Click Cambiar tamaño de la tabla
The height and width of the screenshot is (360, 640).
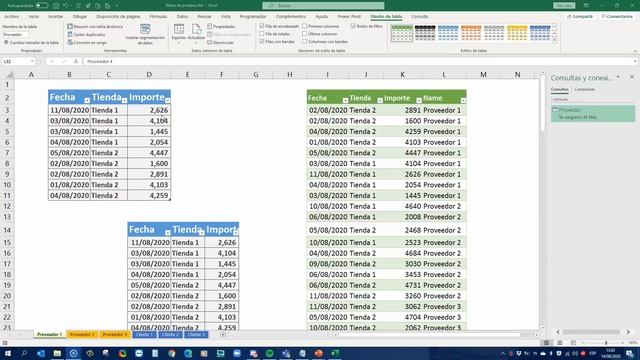pyautogui.click(x=31, y=42)
